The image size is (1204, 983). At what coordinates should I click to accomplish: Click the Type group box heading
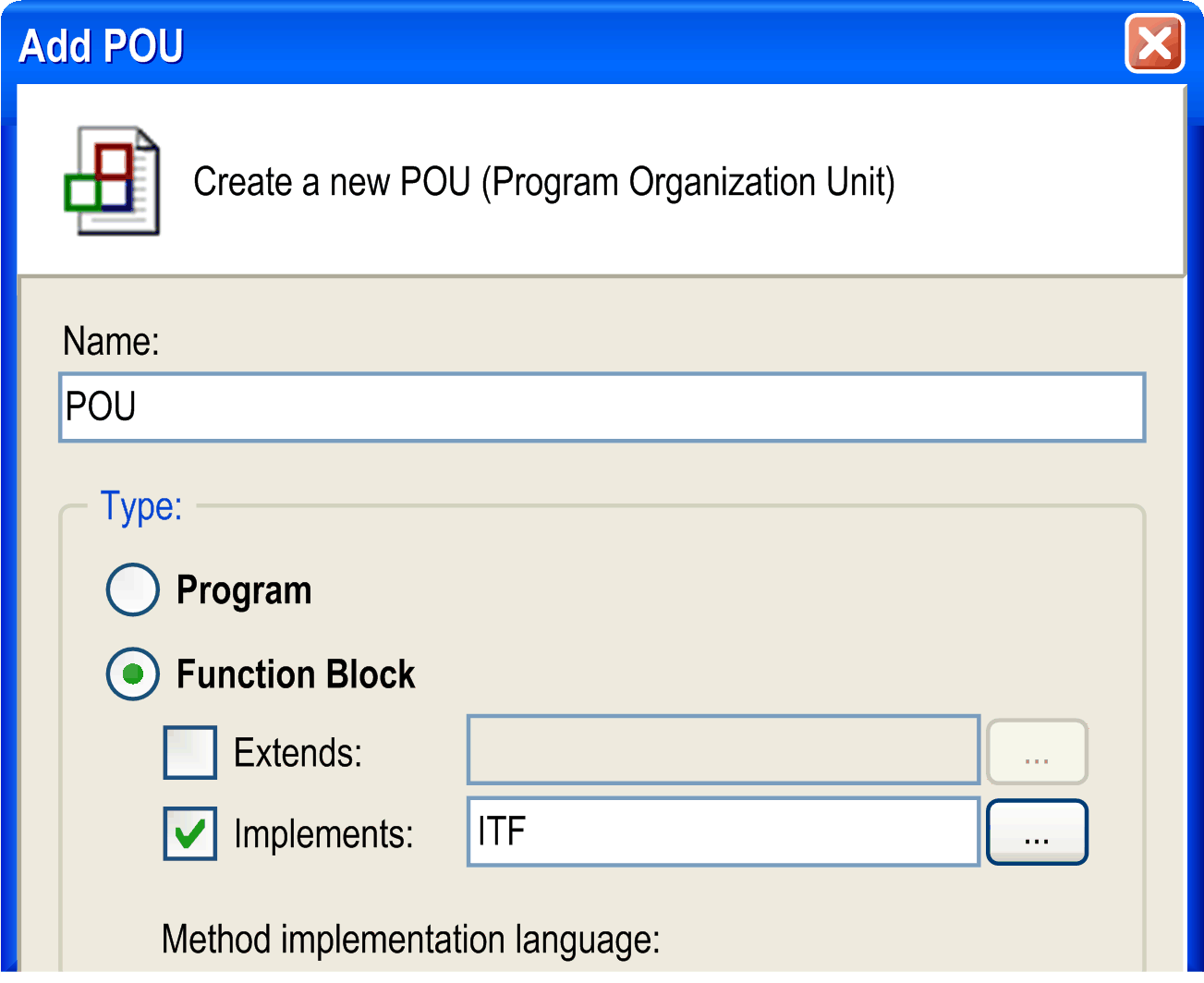[141, 506]
